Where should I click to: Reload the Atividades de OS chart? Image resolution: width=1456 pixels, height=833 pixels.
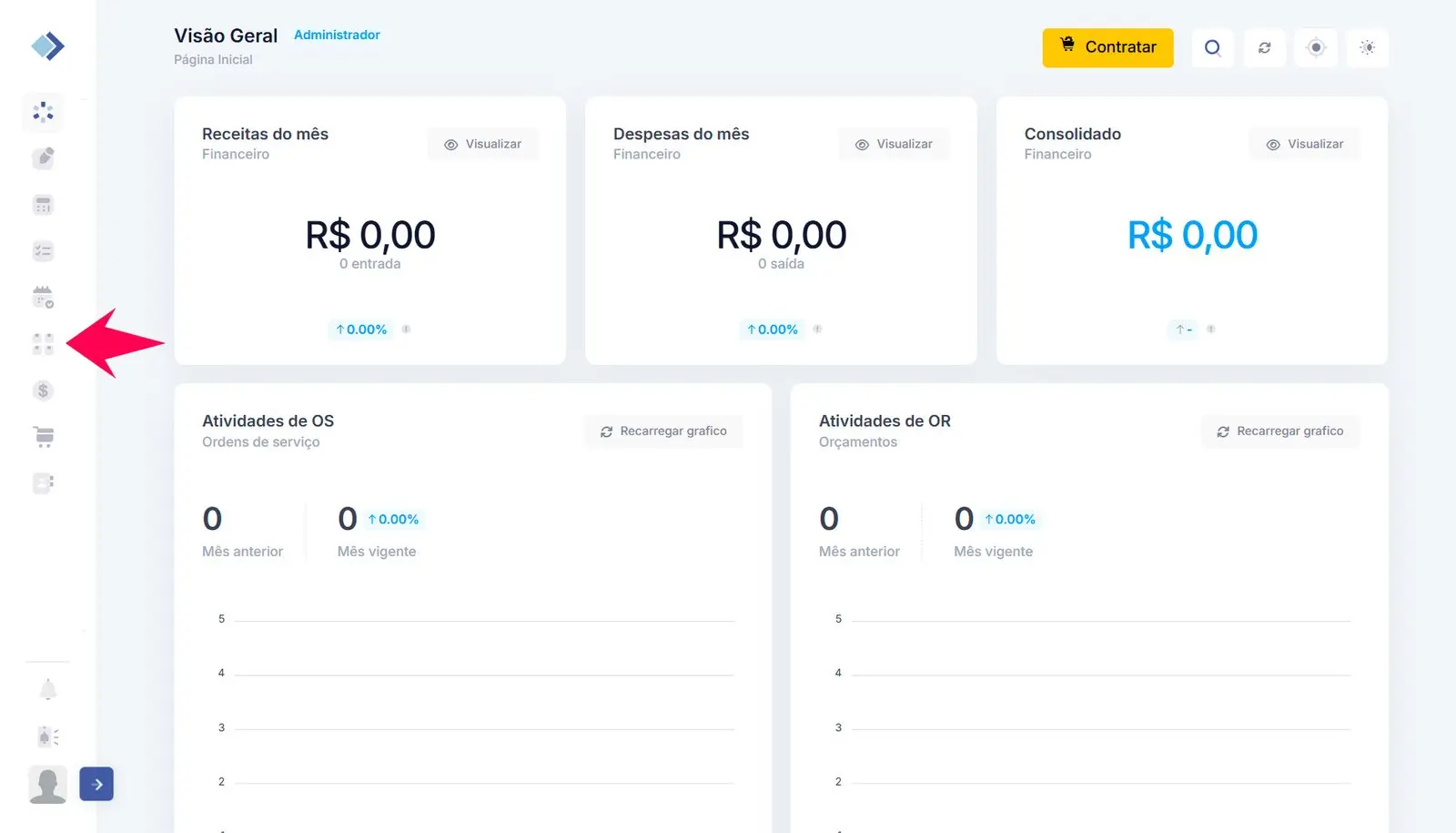pyautogui.click(x=663, y=432)
